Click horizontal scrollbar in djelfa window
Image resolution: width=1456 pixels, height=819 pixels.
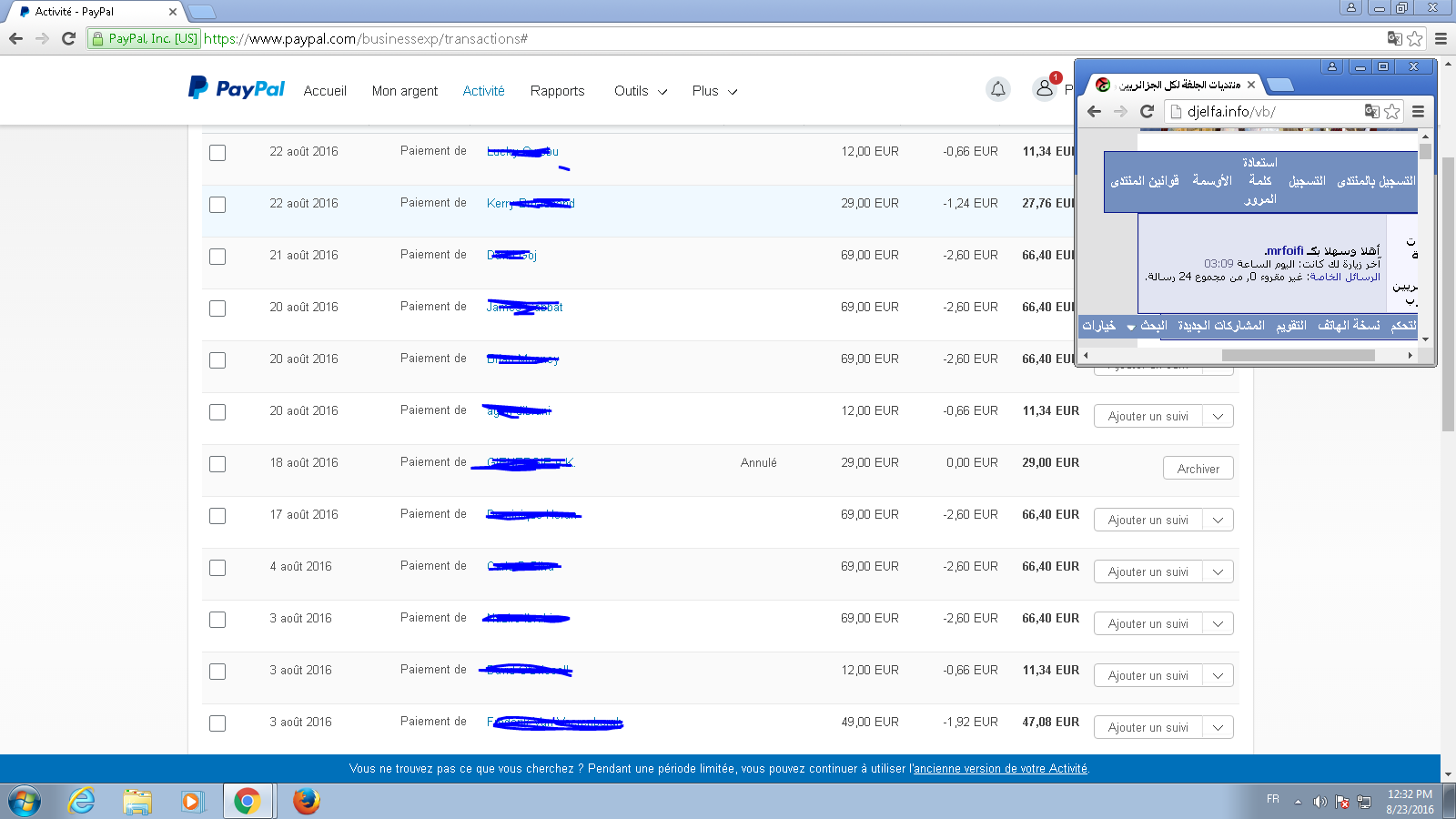(x=1298, y=356)
